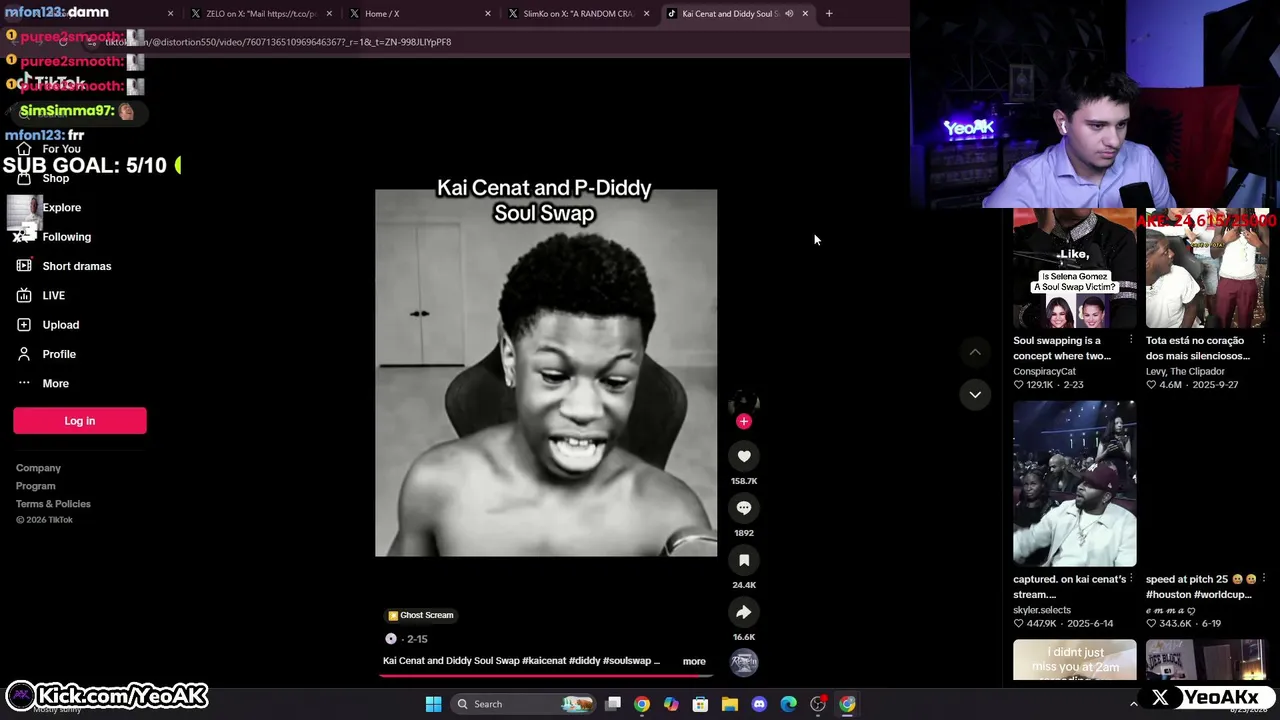The height and width of the screenshot is (720, 1280).
Task: Open Copilot from the taskbar
Action: pyautogui.click(x=671, y=704)
